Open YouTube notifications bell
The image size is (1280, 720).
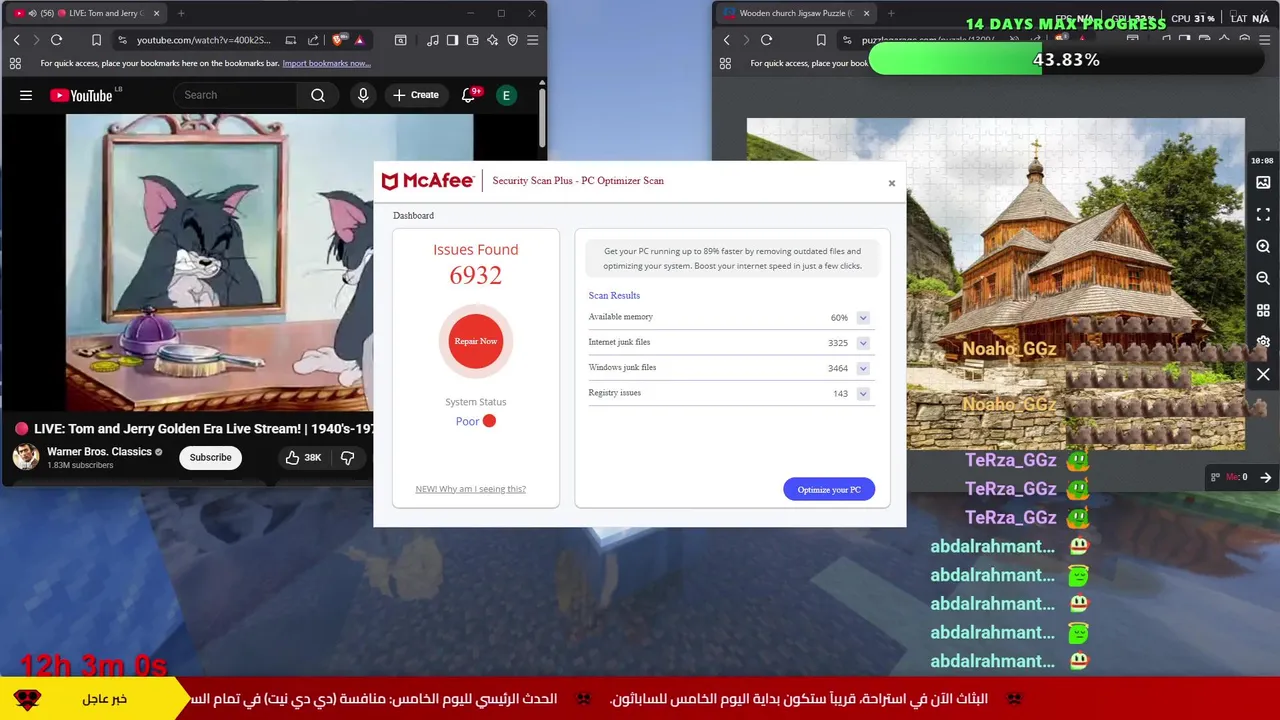468,95
